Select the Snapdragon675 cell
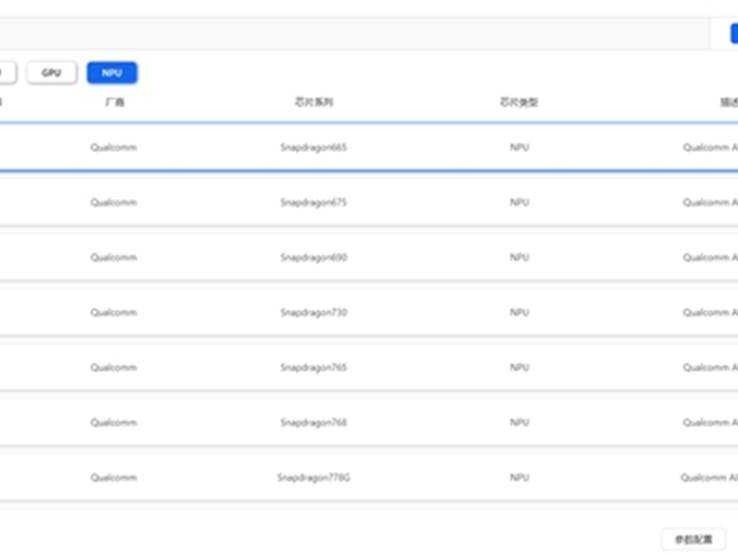 (313, 202)
